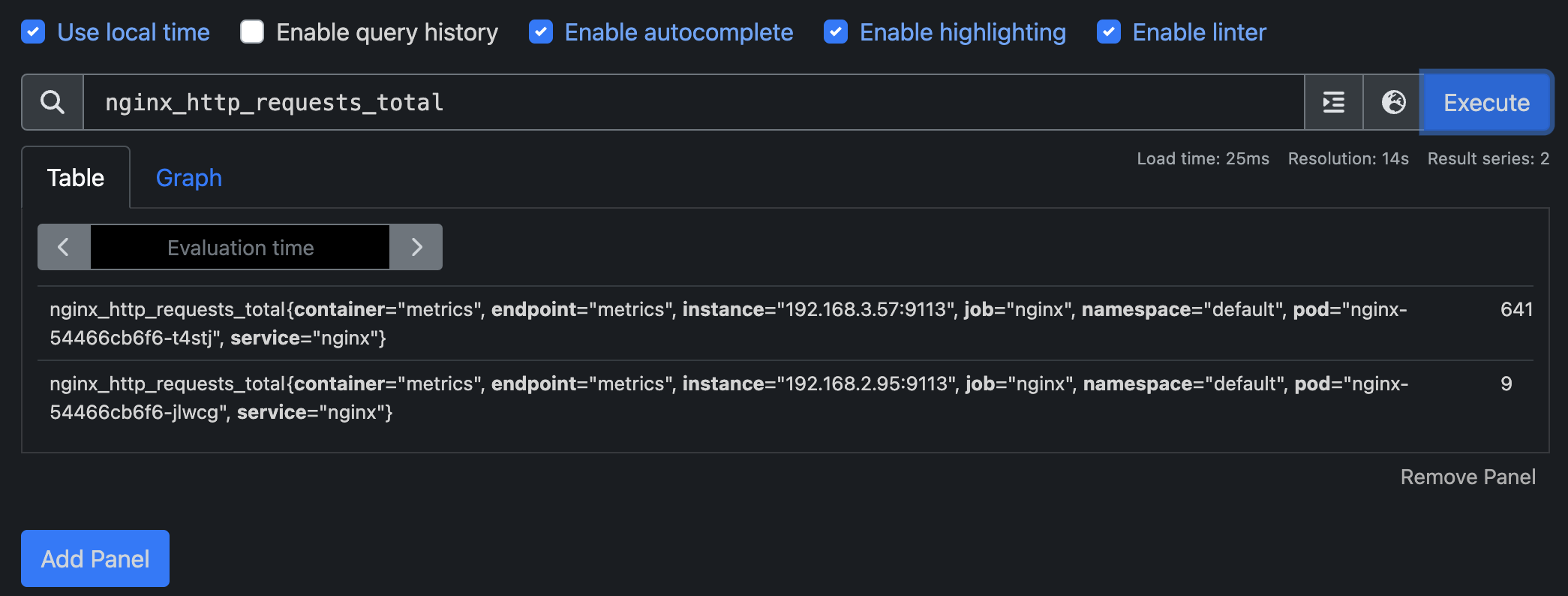Viewport: 1568px width, 596px height.
Task: Disable the Enable autocomplete checkbox
Action: pyautogui.click(x=541, y=32)
